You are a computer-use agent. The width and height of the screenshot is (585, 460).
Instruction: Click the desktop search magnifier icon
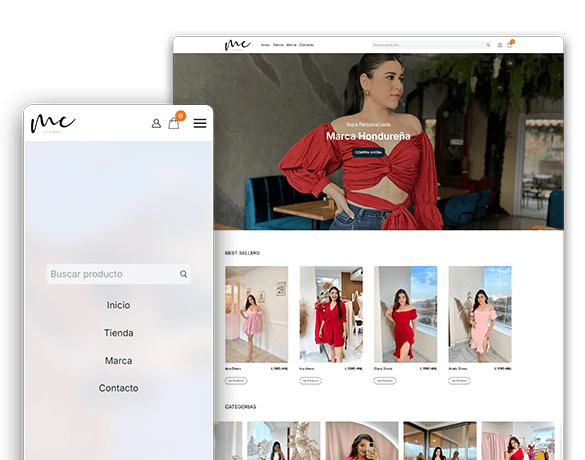488,45
